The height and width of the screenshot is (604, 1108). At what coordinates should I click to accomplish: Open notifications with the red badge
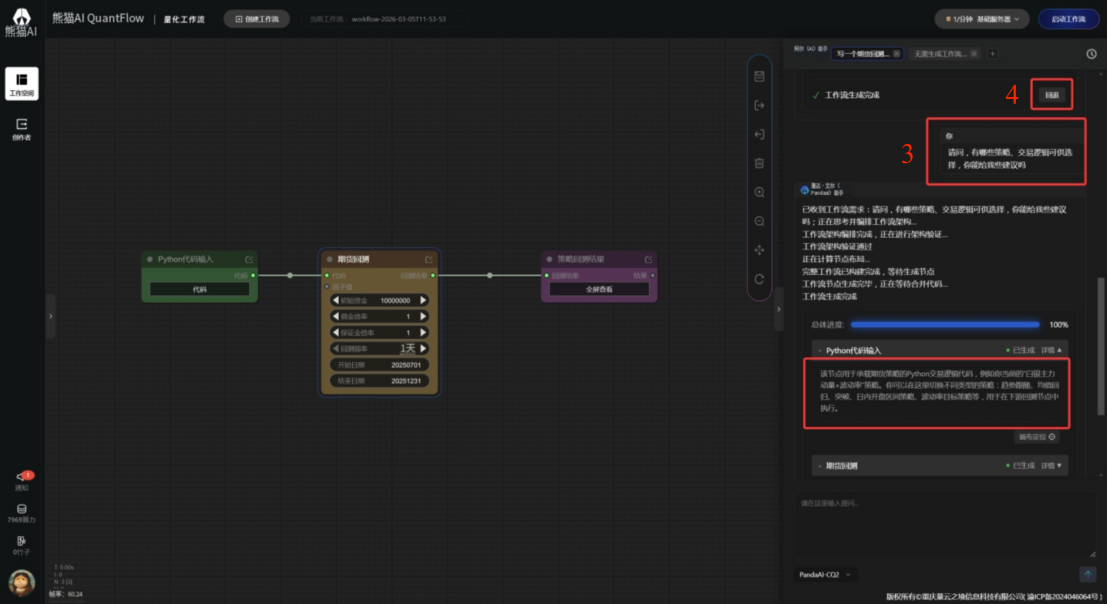[23, 480]
